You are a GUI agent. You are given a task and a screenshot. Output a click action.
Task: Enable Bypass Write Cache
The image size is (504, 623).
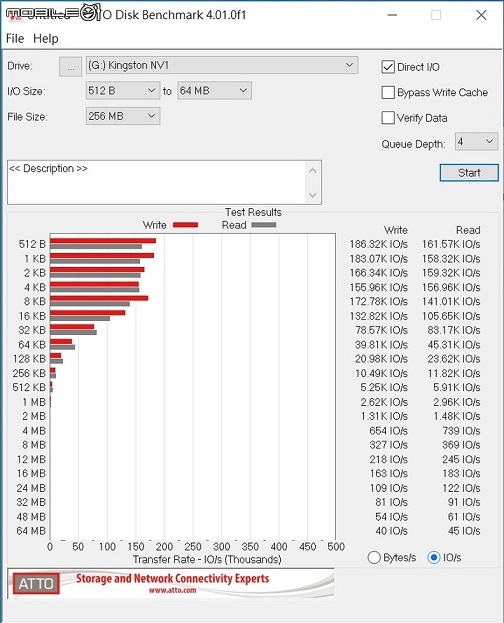coord(388,93)
